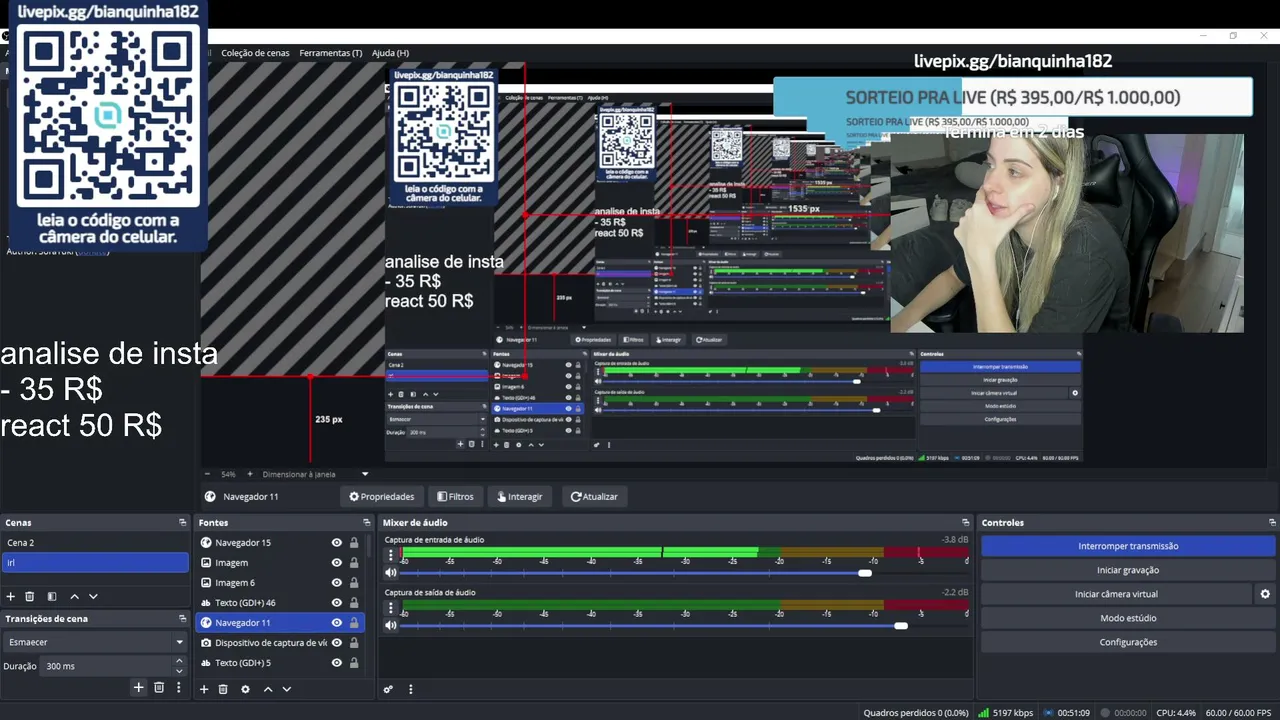Add a source with the plus icon in Fontes
The width and height of the screenshot is (1280, 720).
(204, 689)
